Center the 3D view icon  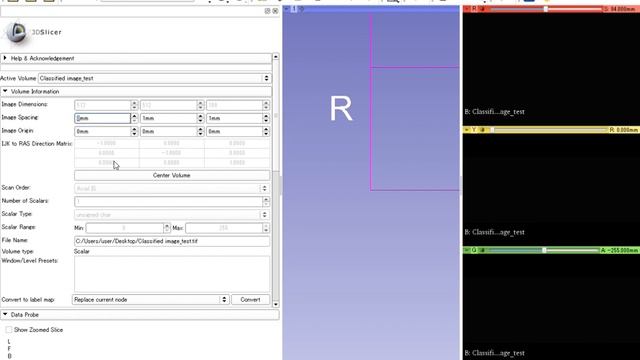click(x=302, y=9)
